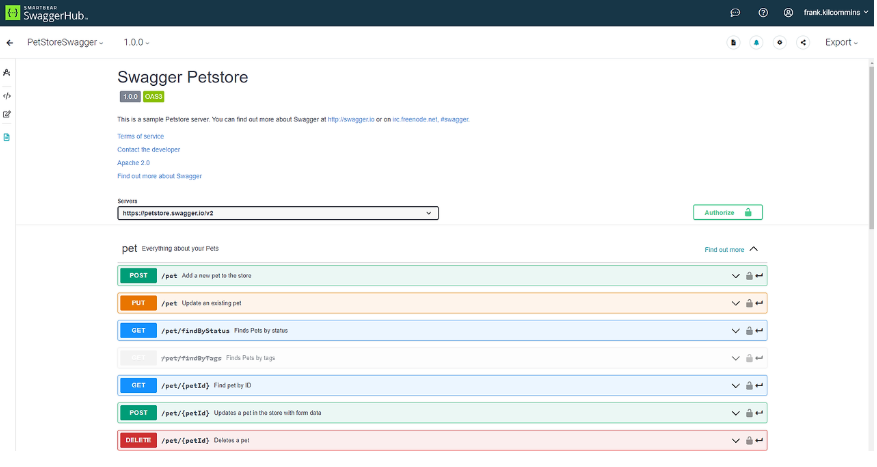
Task: Open the API settings gear icon
Action: [780, 43]
